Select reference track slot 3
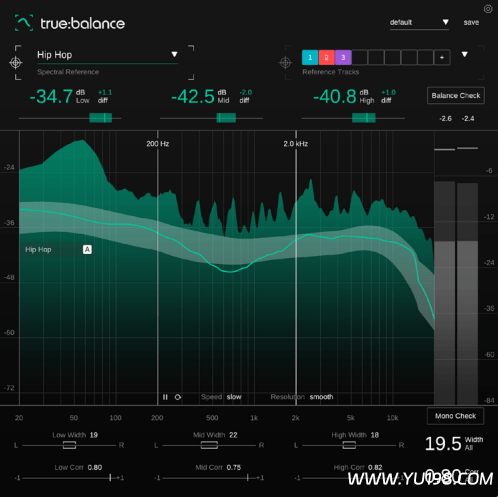Screen dimensions: 498x497 click(x=343, y=57)
